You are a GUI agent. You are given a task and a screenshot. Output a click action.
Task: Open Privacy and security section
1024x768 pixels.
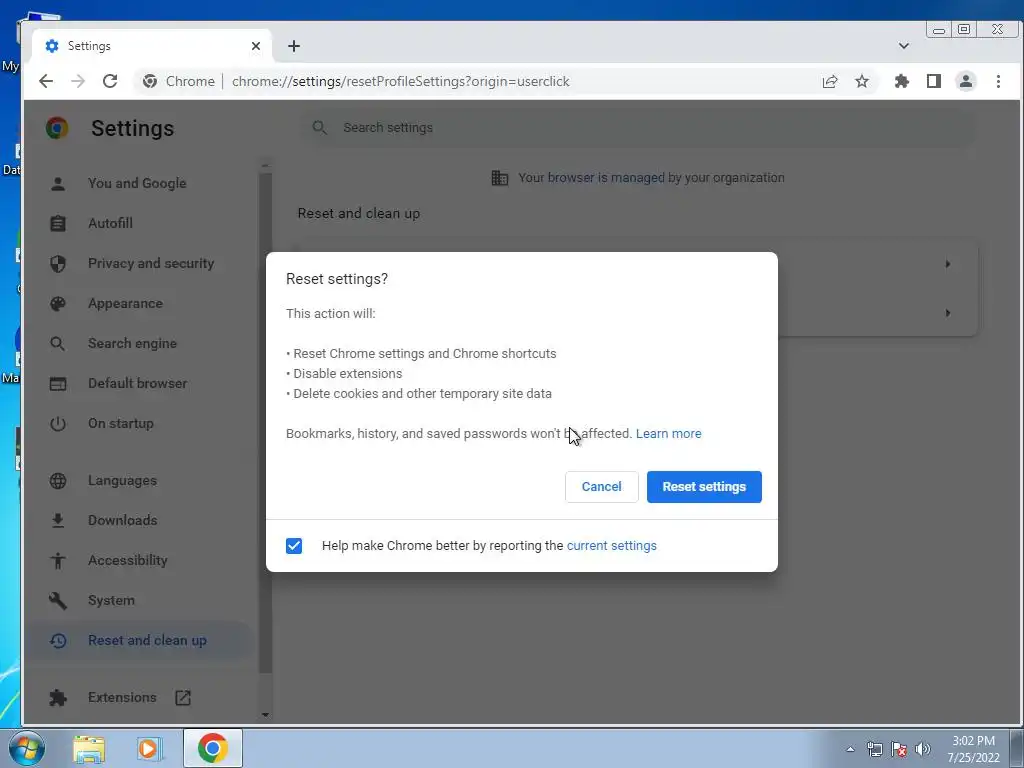151,263
